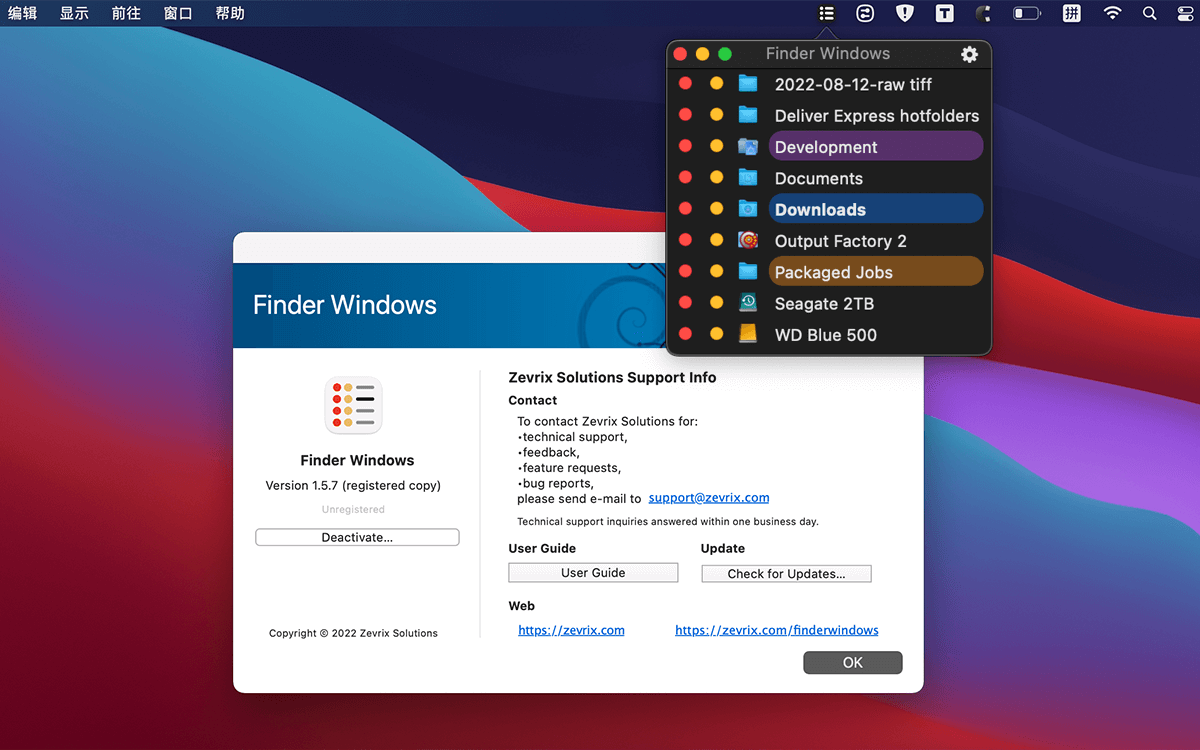
Task: Close the Deliver Express hotfolders window red dot
Action: click(x=685, y=115)
